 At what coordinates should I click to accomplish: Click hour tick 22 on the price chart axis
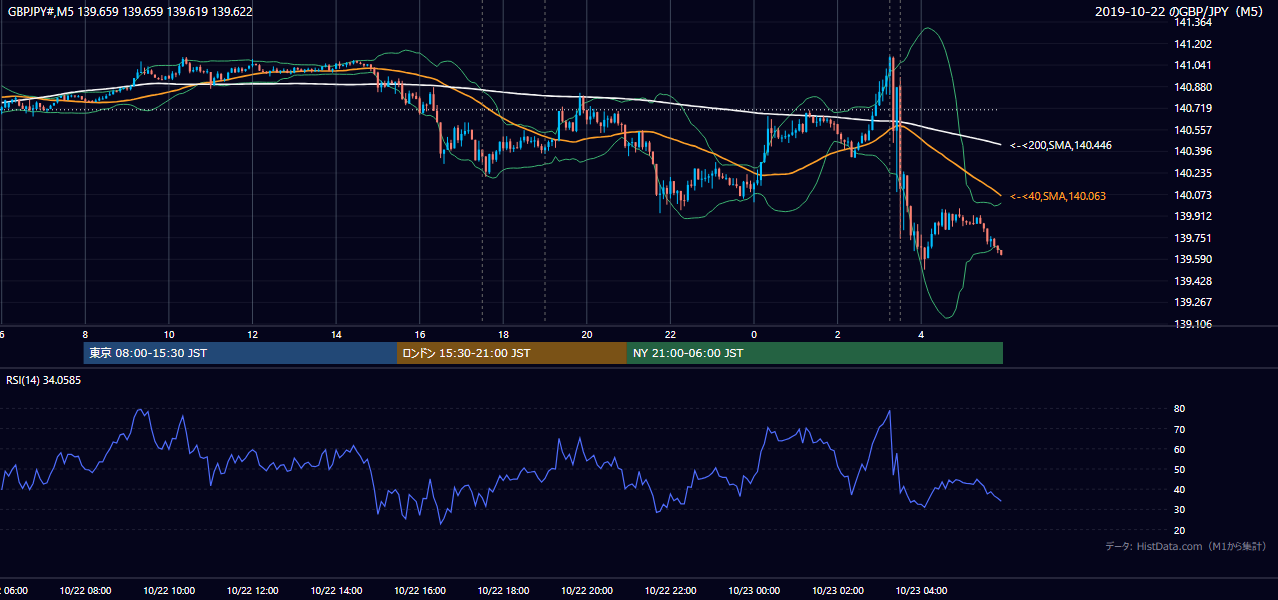click(671, 335)
